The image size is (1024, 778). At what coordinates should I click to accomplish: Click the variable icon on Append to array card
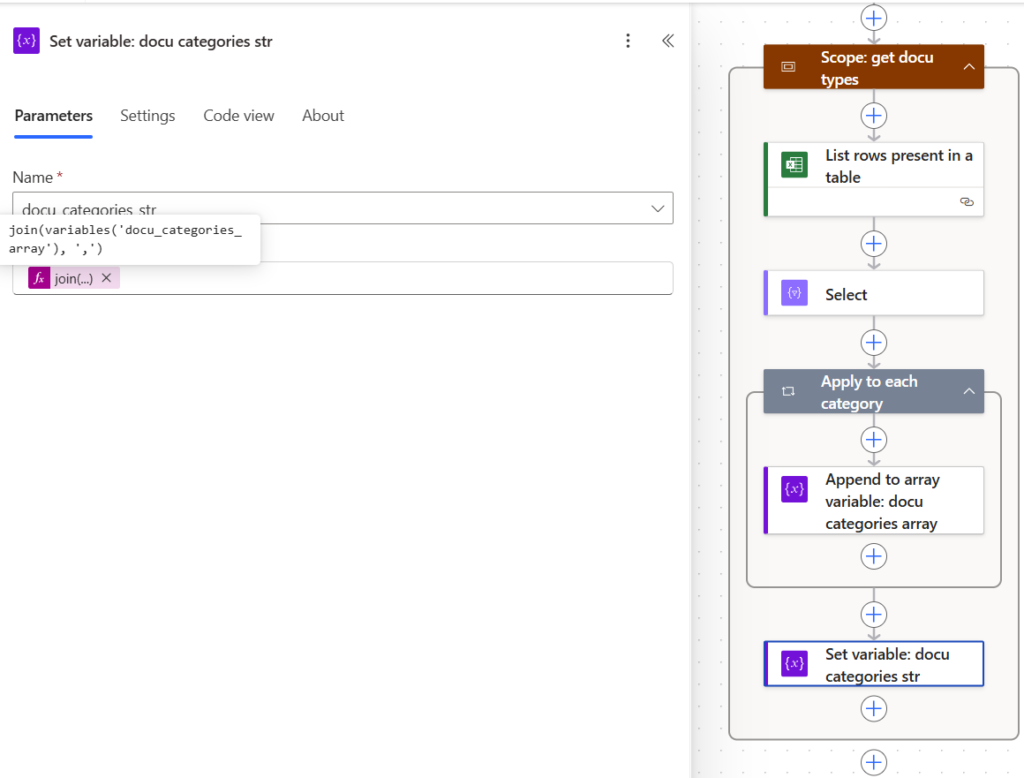794,489
